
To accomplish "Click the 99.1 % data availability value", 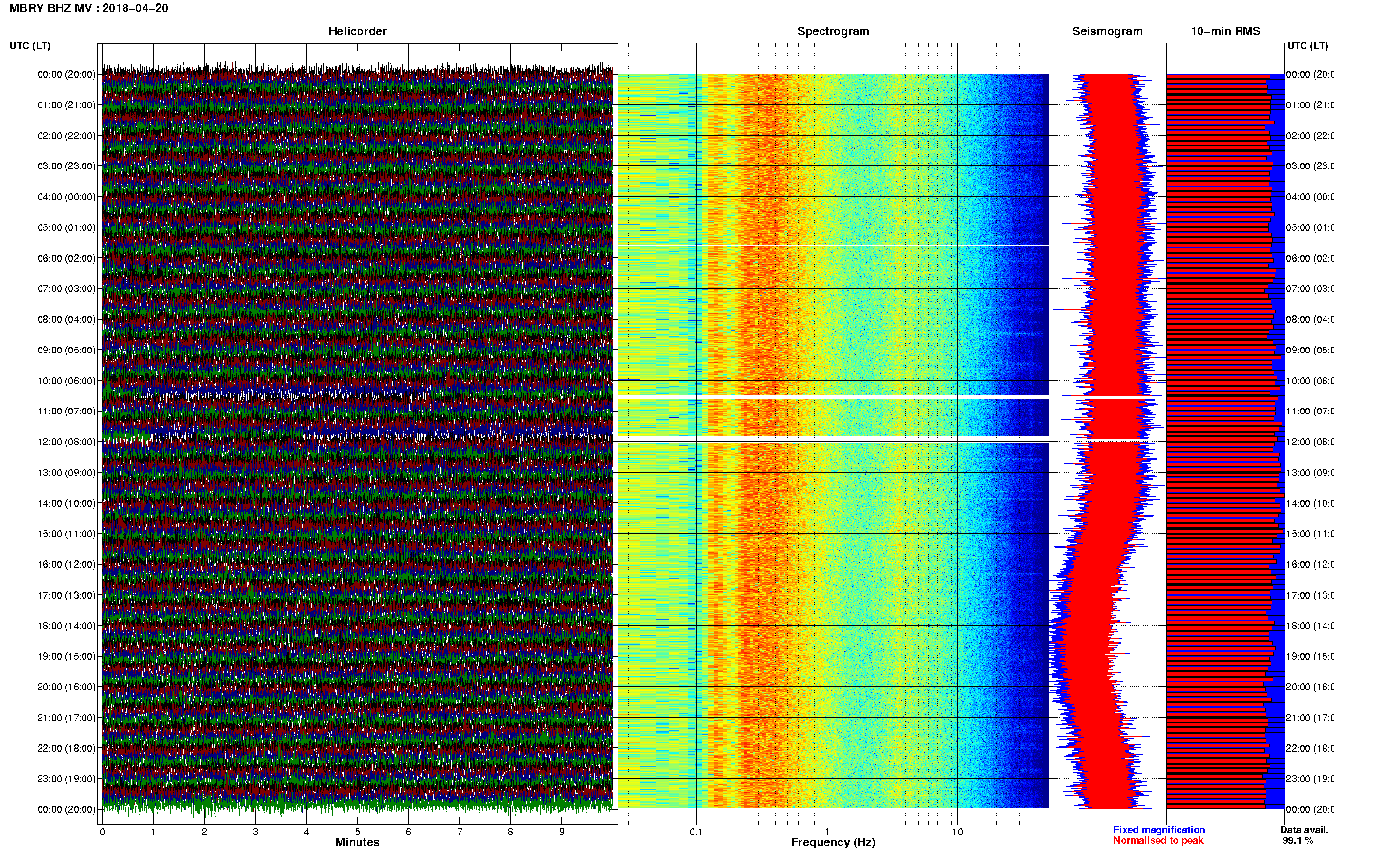I will [1298, 841].
